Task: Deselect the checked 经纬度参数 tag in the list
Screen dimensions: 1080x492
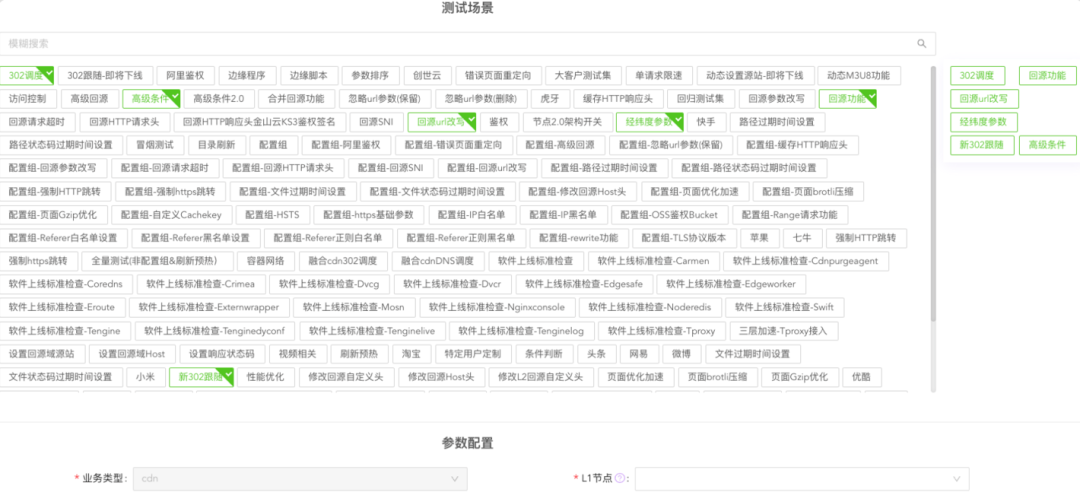Action: coord(650,123)
